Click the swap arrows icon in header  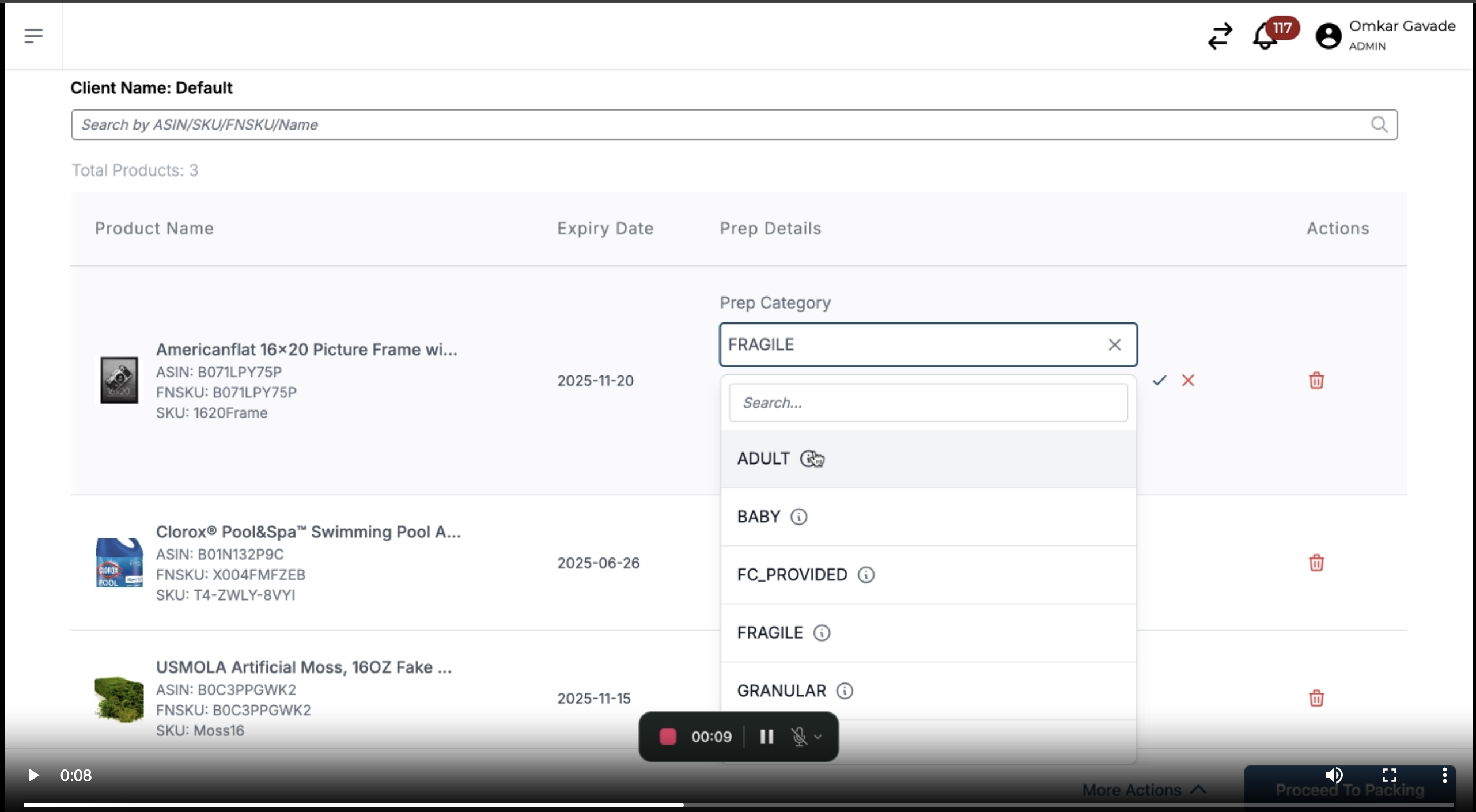[x=1220, y=36]
